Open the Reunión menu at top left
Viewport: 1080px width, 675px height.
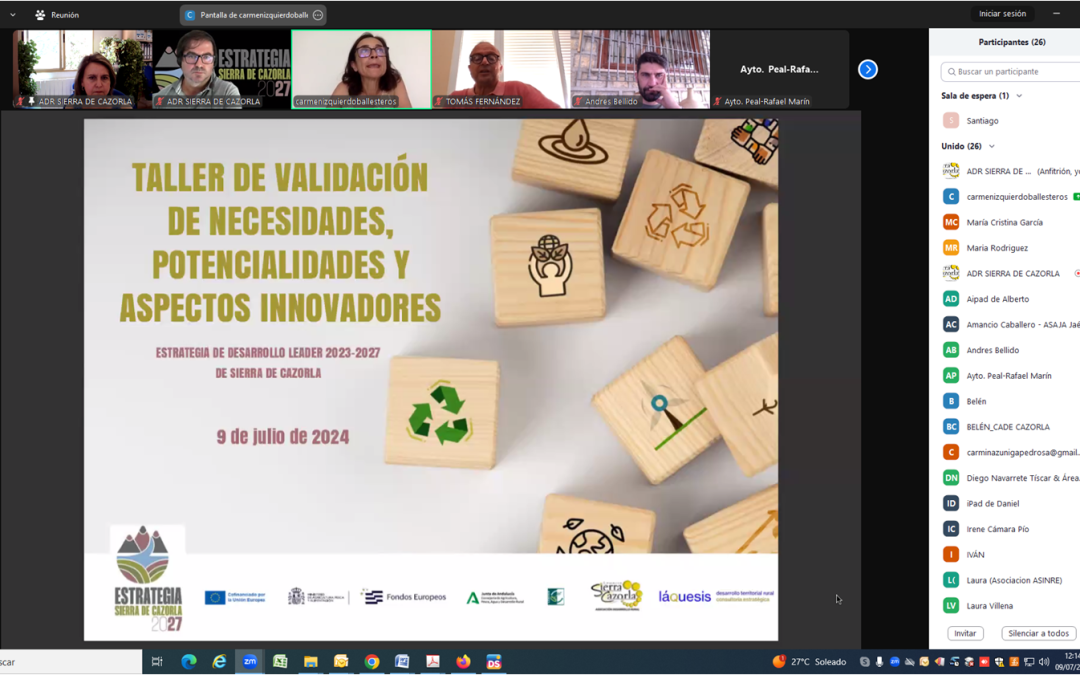click(56, 15)
